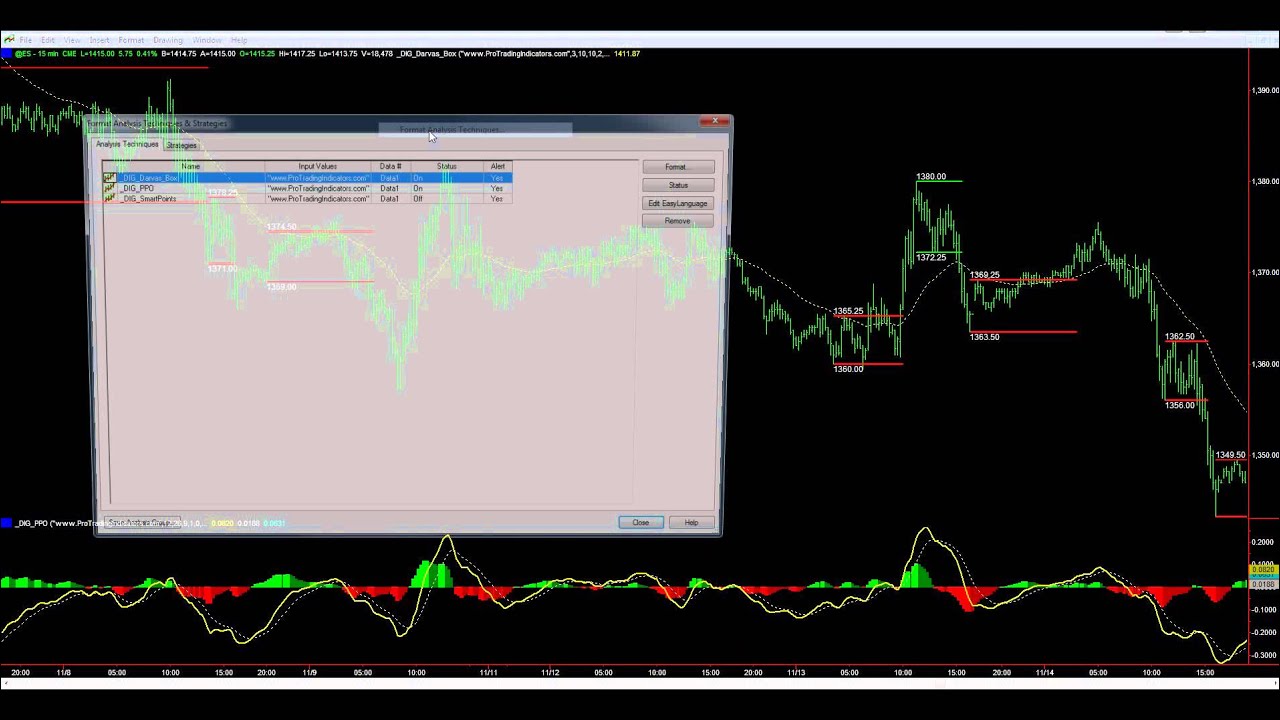
Task: Open the View menu
Action: [72, 40]
